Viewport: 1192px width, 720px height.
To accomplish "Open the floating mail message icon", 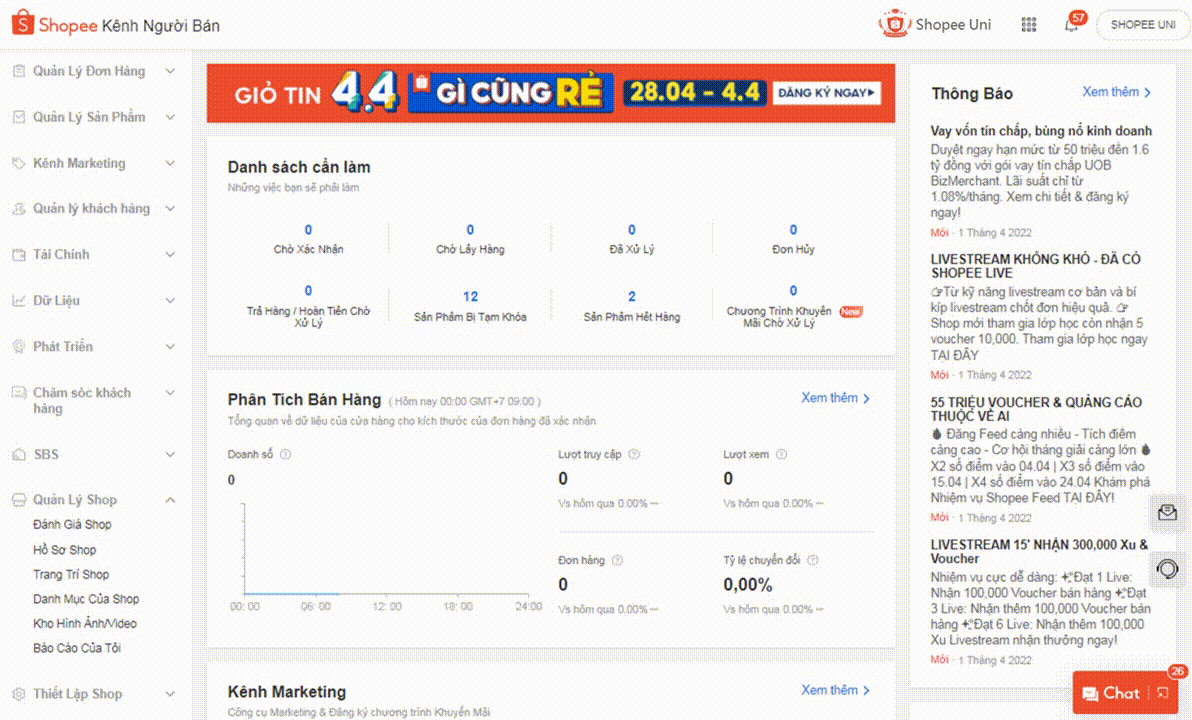I will click(x=1166, y=513).
